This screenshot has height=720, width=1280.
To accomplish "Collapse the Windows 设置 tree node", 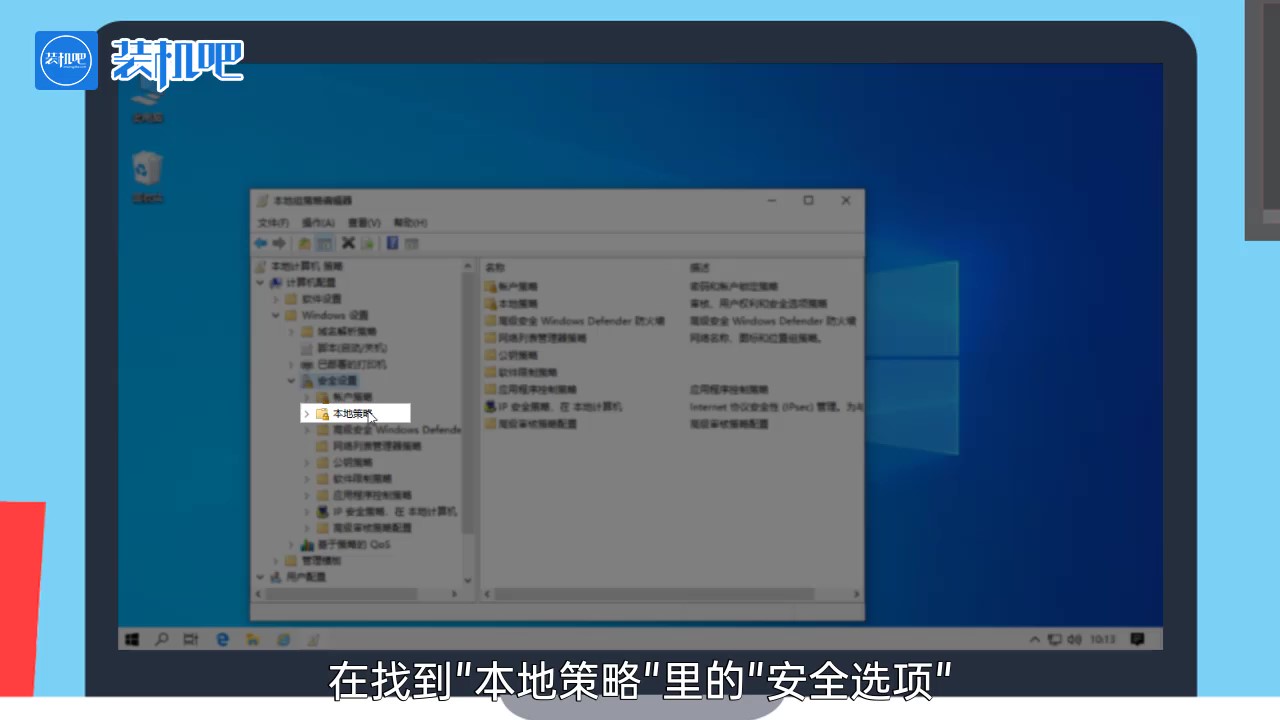I will click(276, 315).
